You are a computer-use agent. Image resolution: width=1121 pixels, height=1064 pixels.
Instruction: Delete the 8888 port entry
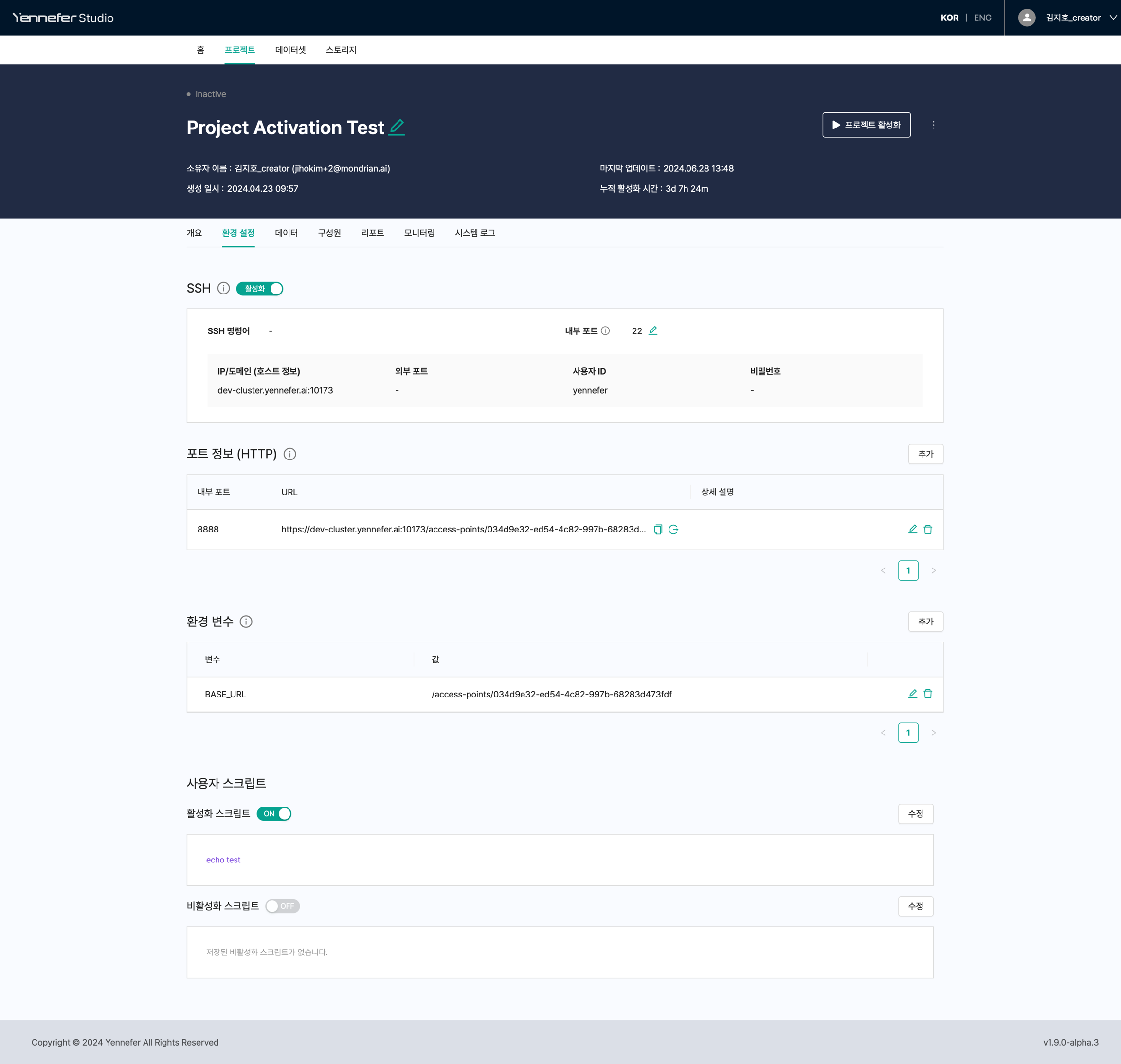point(928,529)
